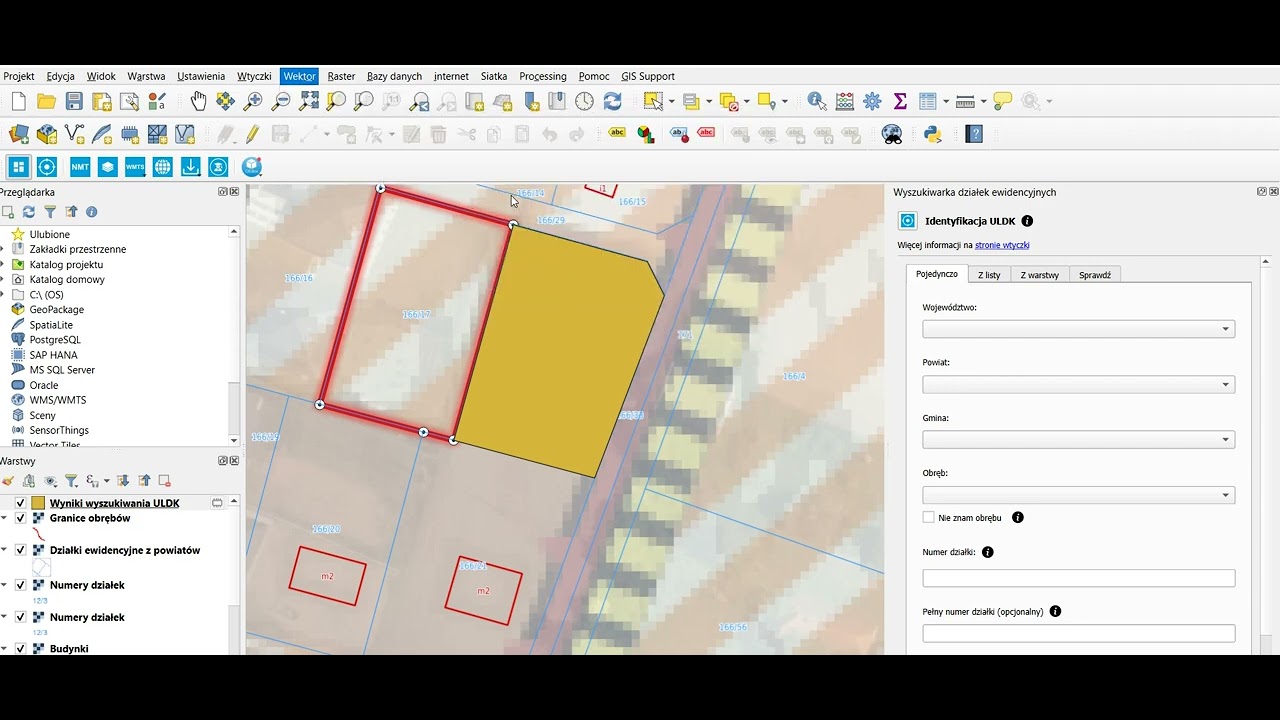1280x720 pixels.
Task: Show statistical summary sigma icon
Action: [900, 101]
